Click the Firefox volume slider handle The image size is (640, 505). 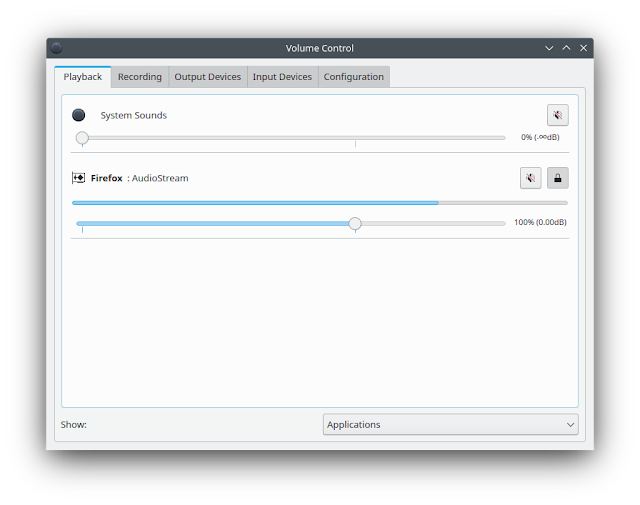(x=355, y=223)
